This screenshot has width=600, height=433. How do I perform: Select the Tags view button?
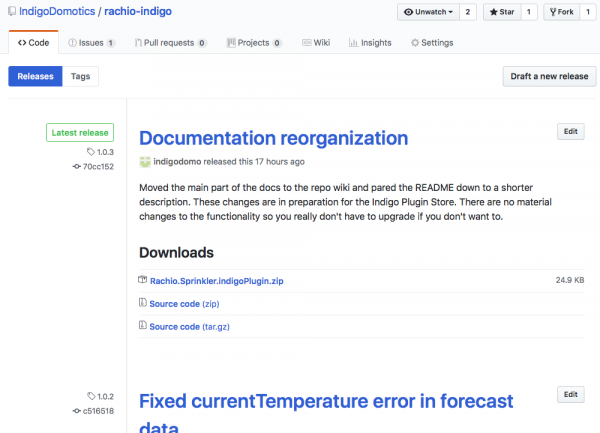tap(80, 76)
